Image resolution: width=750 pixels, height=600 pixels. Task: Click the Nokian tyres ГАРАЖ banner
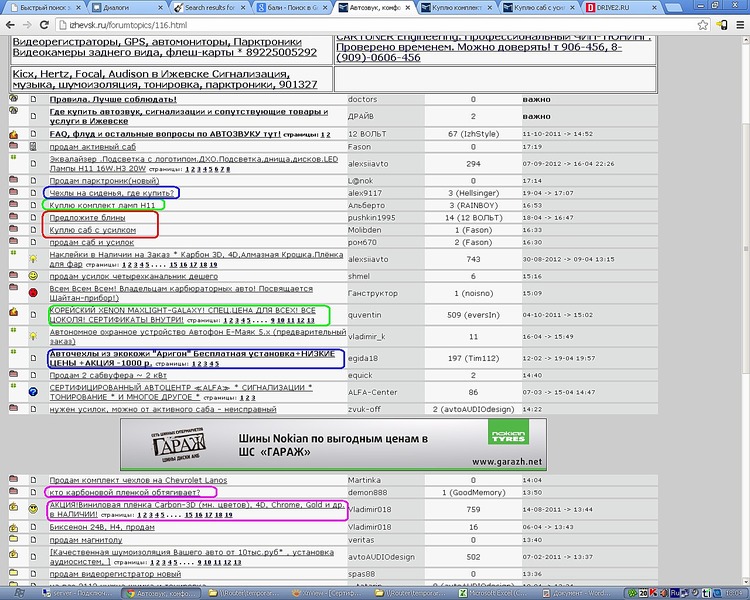333,444
